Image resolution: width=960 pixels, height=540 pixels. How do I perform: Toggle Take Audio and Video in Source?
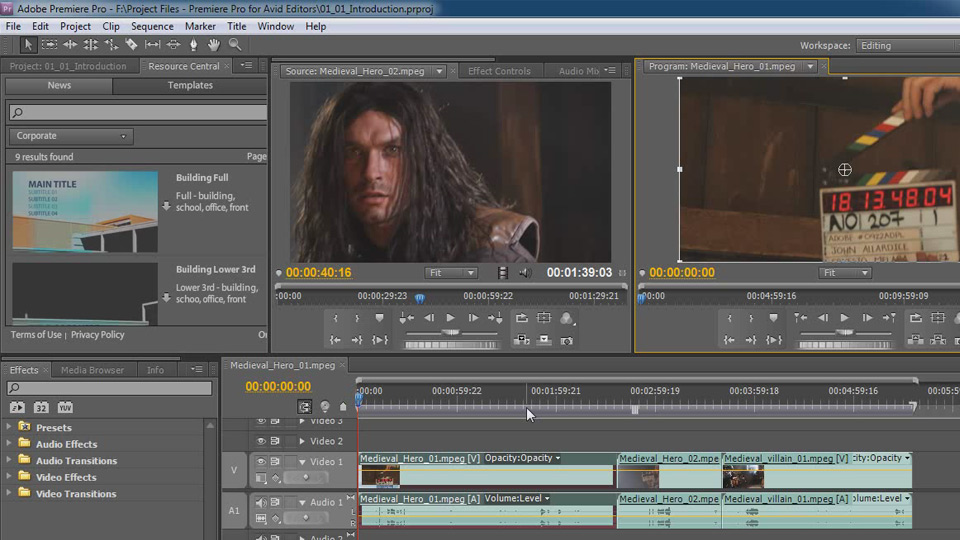(x=502, y=273)
